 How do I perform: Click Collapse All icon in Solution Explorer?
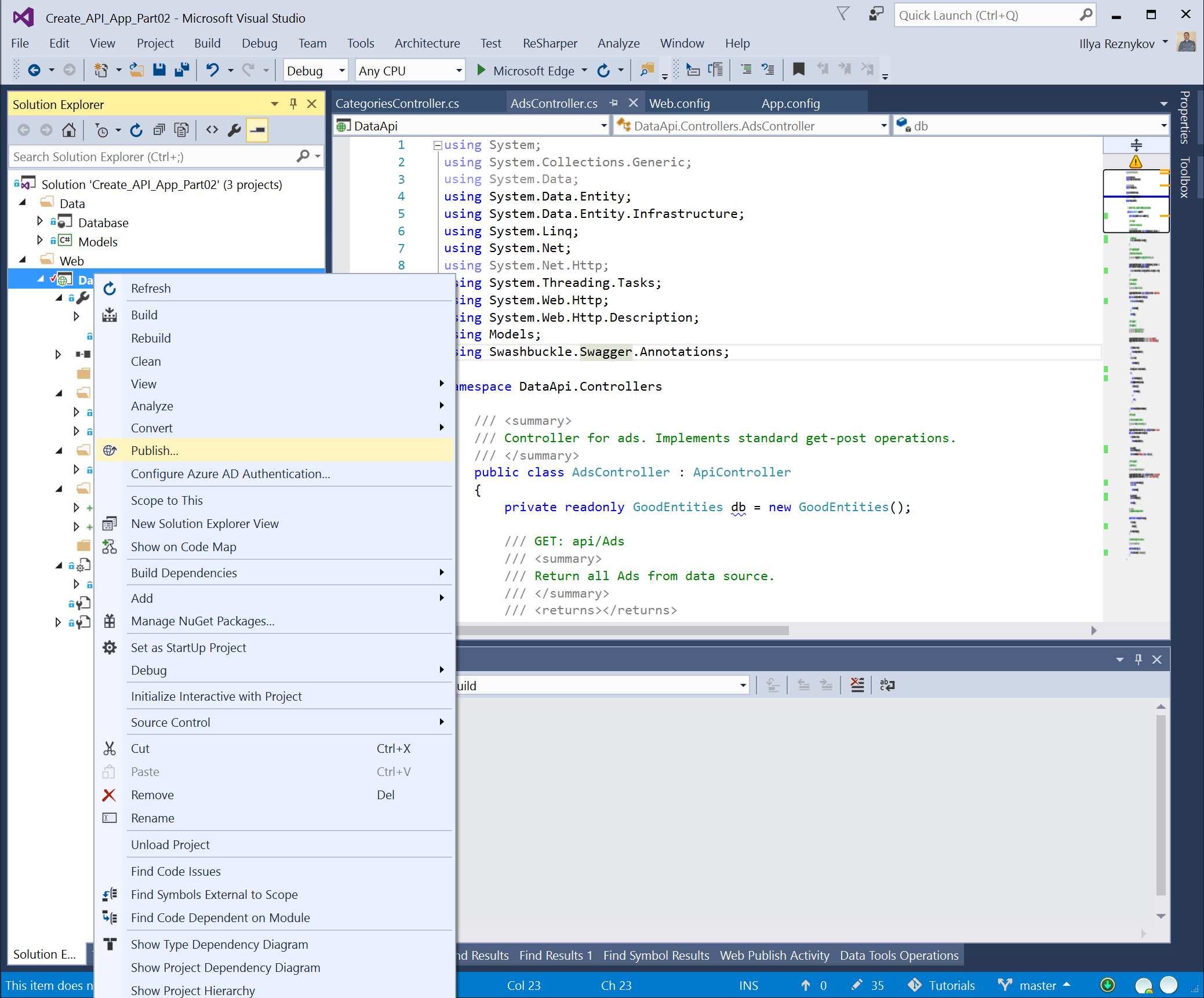159,130
